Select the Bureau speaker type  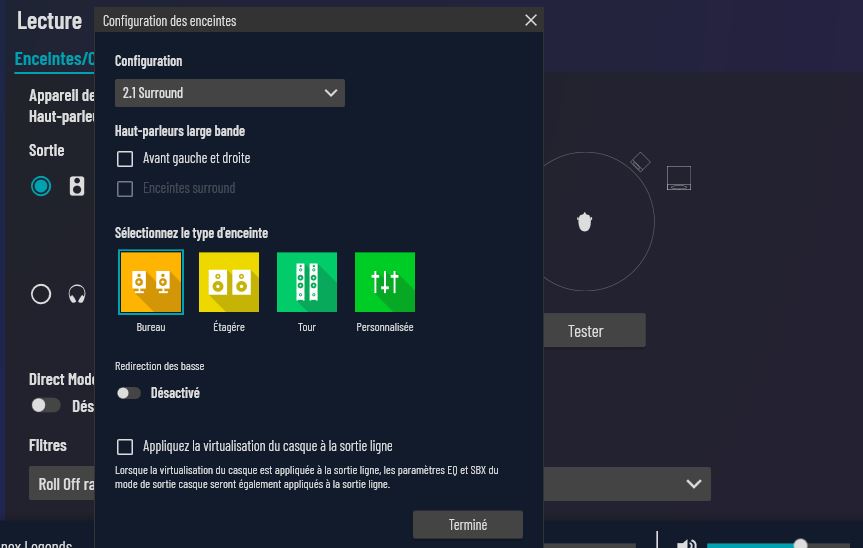point(150,282)
